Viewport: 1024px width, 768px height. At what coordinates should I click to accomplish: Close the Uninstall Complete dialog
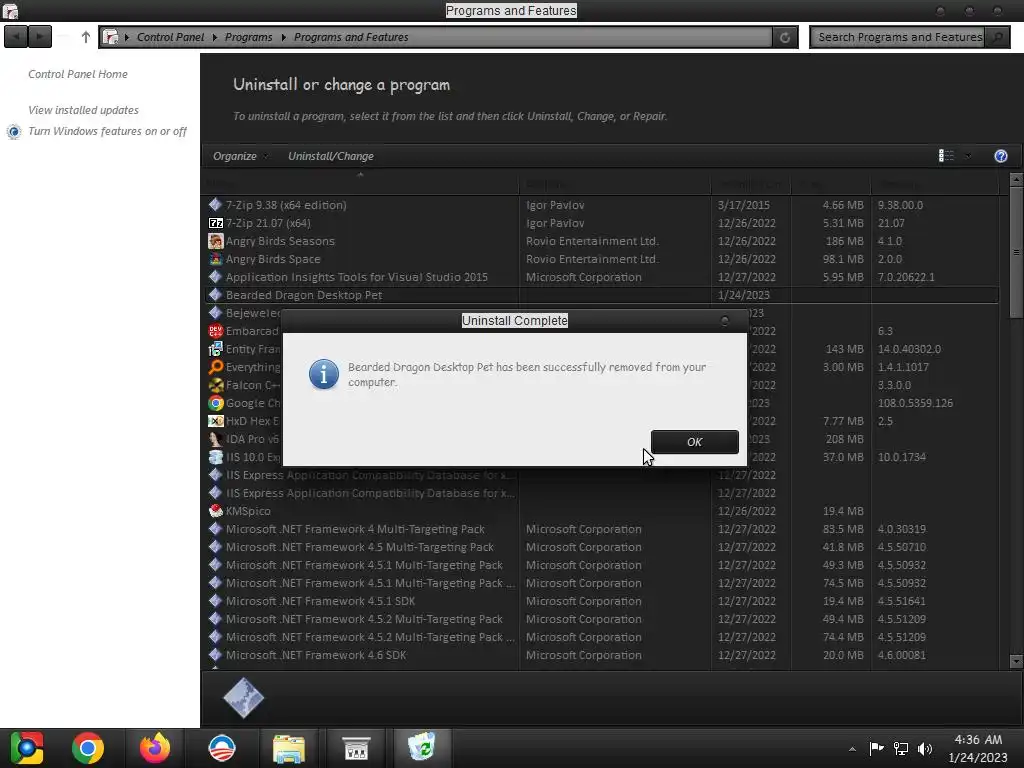(x=724, y=321)
